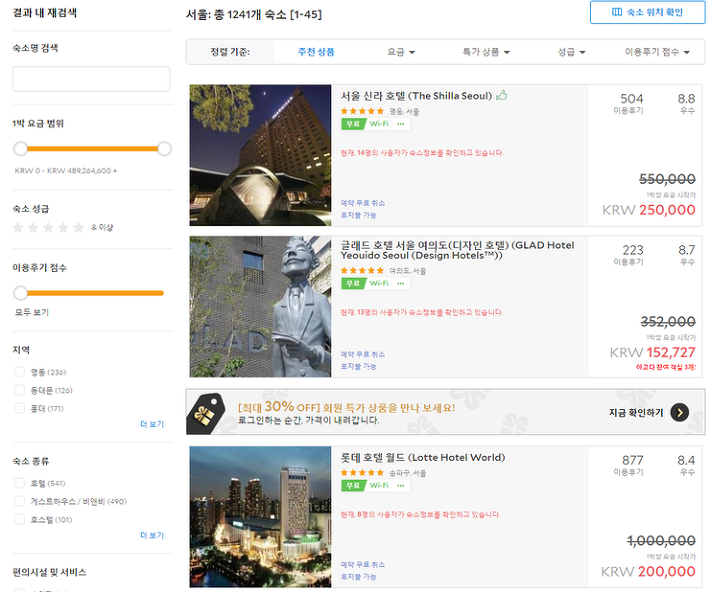Open the GLAD Hotel Yeouido Seoul title link
The image size is (710, 592).
[457, 250]
